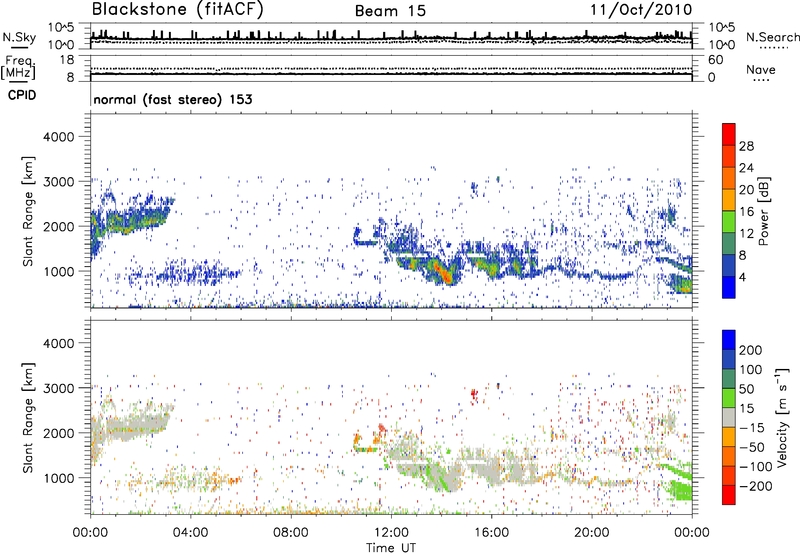This screenshot has height=554, width=800.
Task: Click the 'Nave' legend label
Action: pos(761,69)
